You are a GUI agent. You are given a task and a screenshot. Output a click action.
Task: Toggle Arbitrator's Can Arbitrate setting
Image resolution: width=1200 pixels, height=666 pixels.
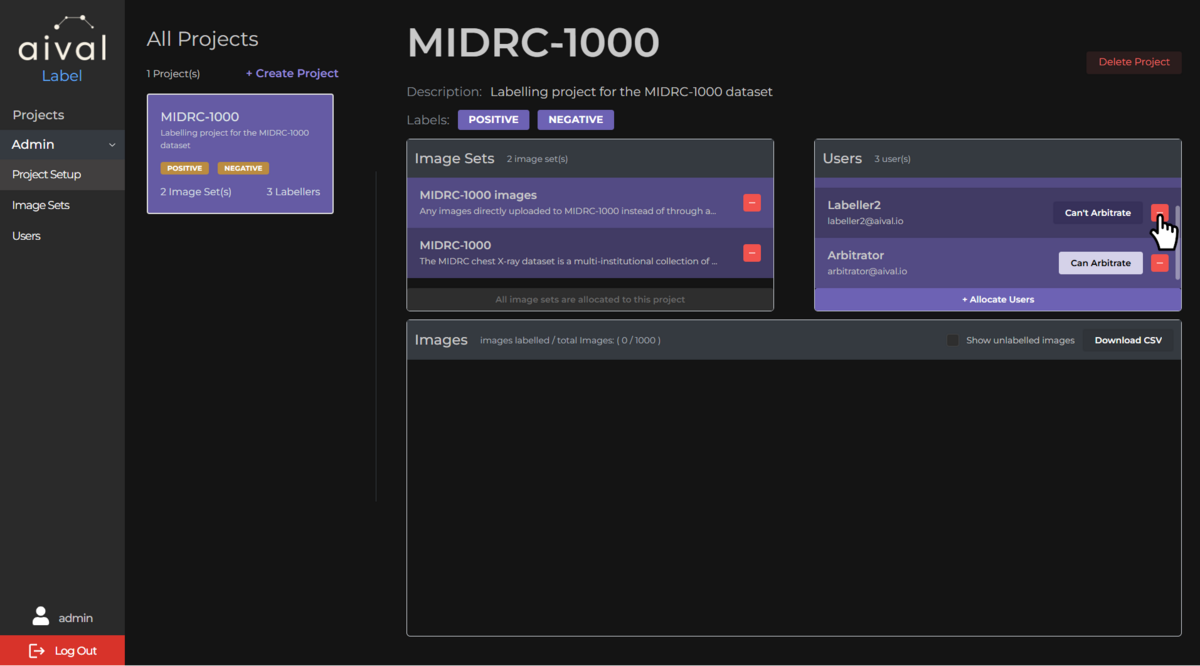click(1100, 263)
